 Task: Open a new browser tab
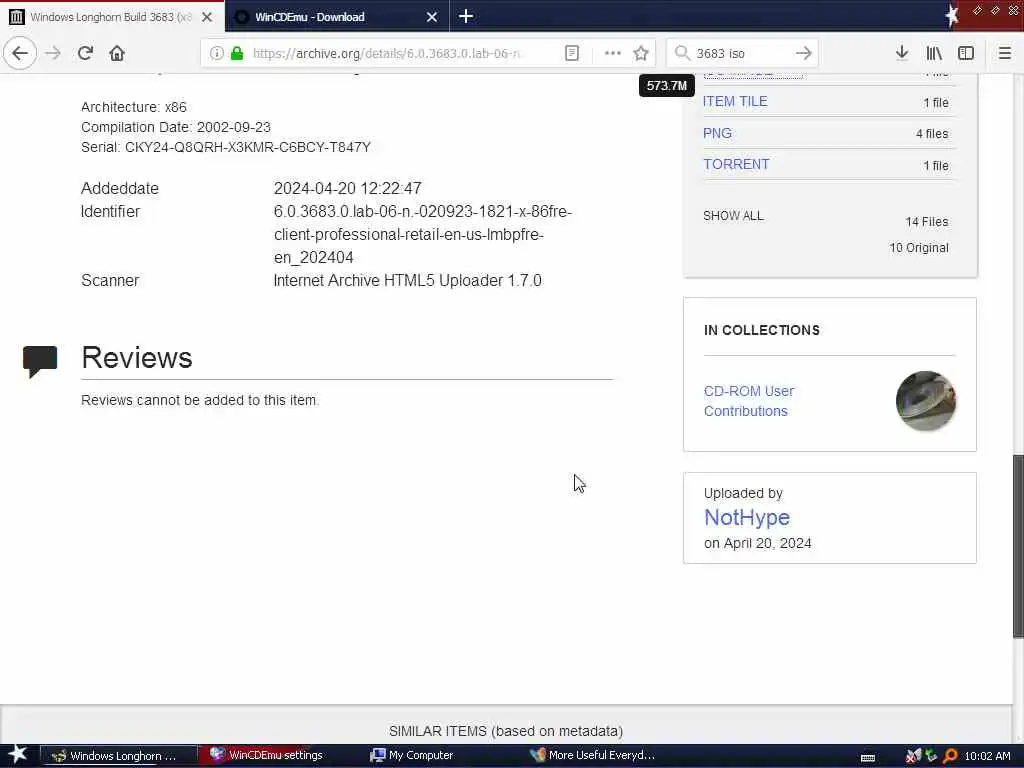click(466, 16)
